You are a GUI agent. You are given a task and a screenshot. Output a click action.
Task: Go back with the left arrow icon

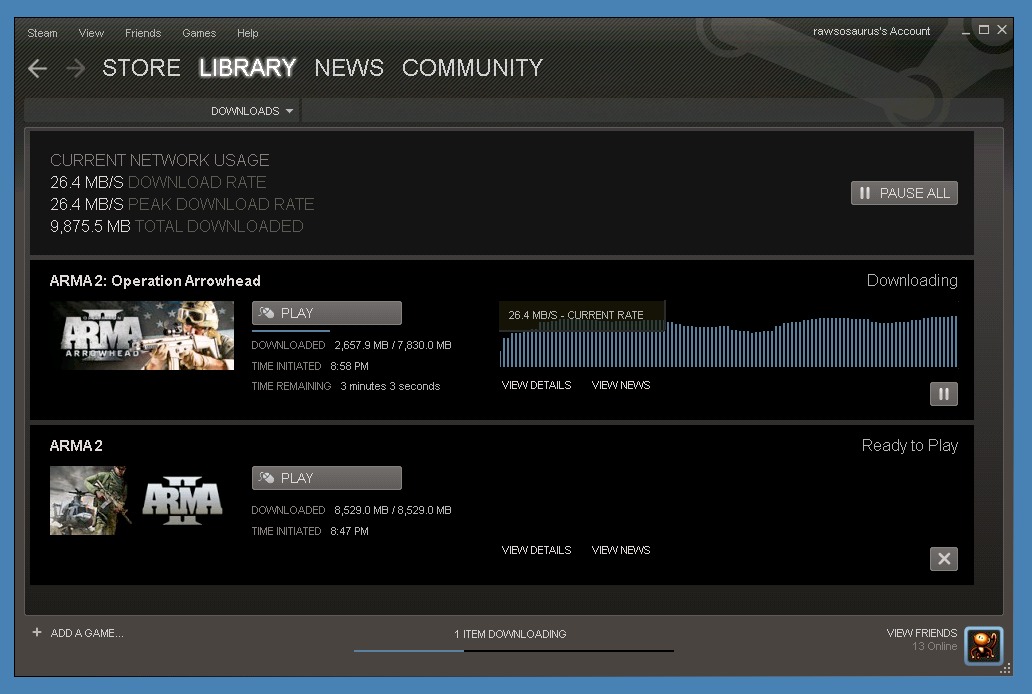38,68
